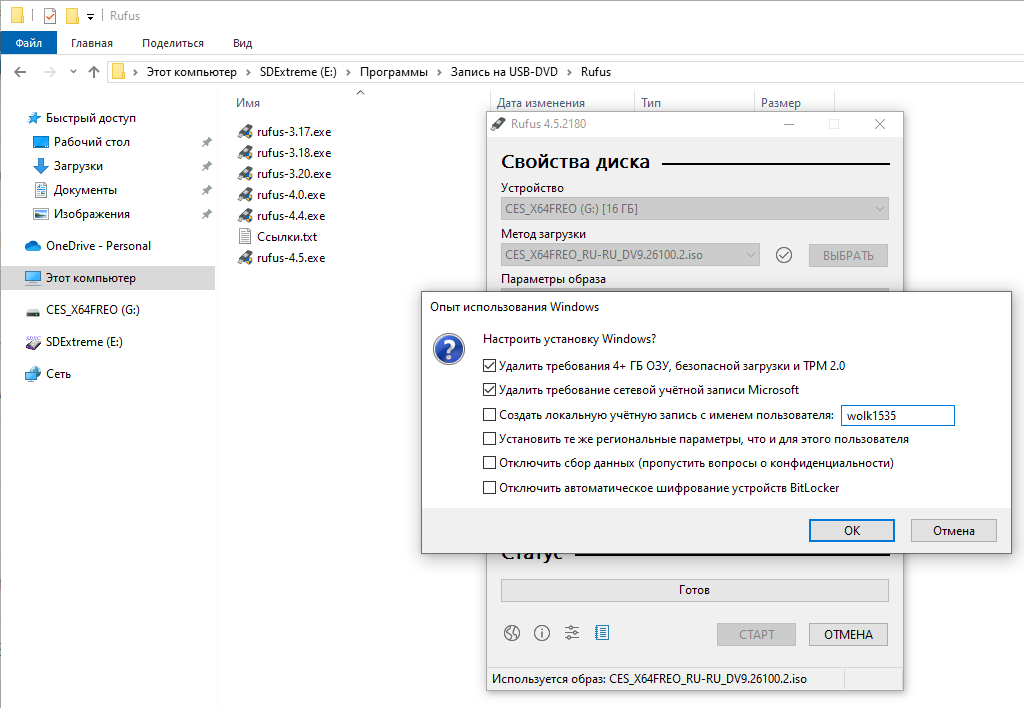Screen dimensions: 1024x708
Task: Click the properties checkmark icon in title bar
Action: coord(50,16)
